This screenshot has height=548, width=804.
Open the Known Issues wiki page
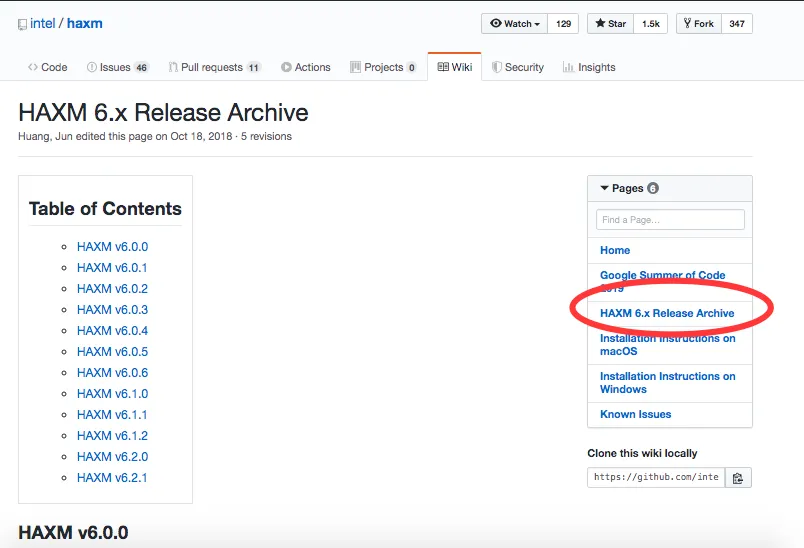(x=635, y=414)
